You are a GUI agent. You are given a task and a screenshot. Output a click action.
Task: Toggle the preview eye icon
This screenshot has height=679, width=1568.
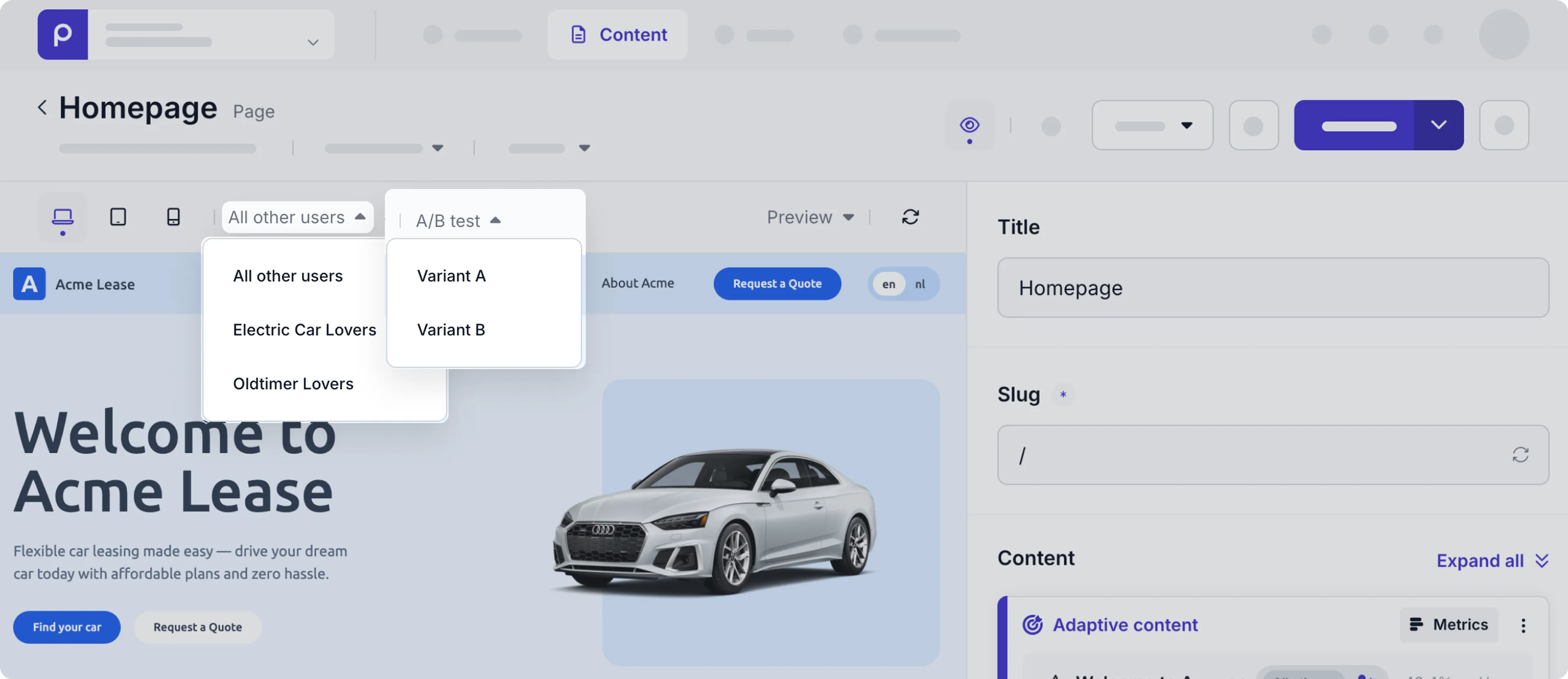pos(970,125)
